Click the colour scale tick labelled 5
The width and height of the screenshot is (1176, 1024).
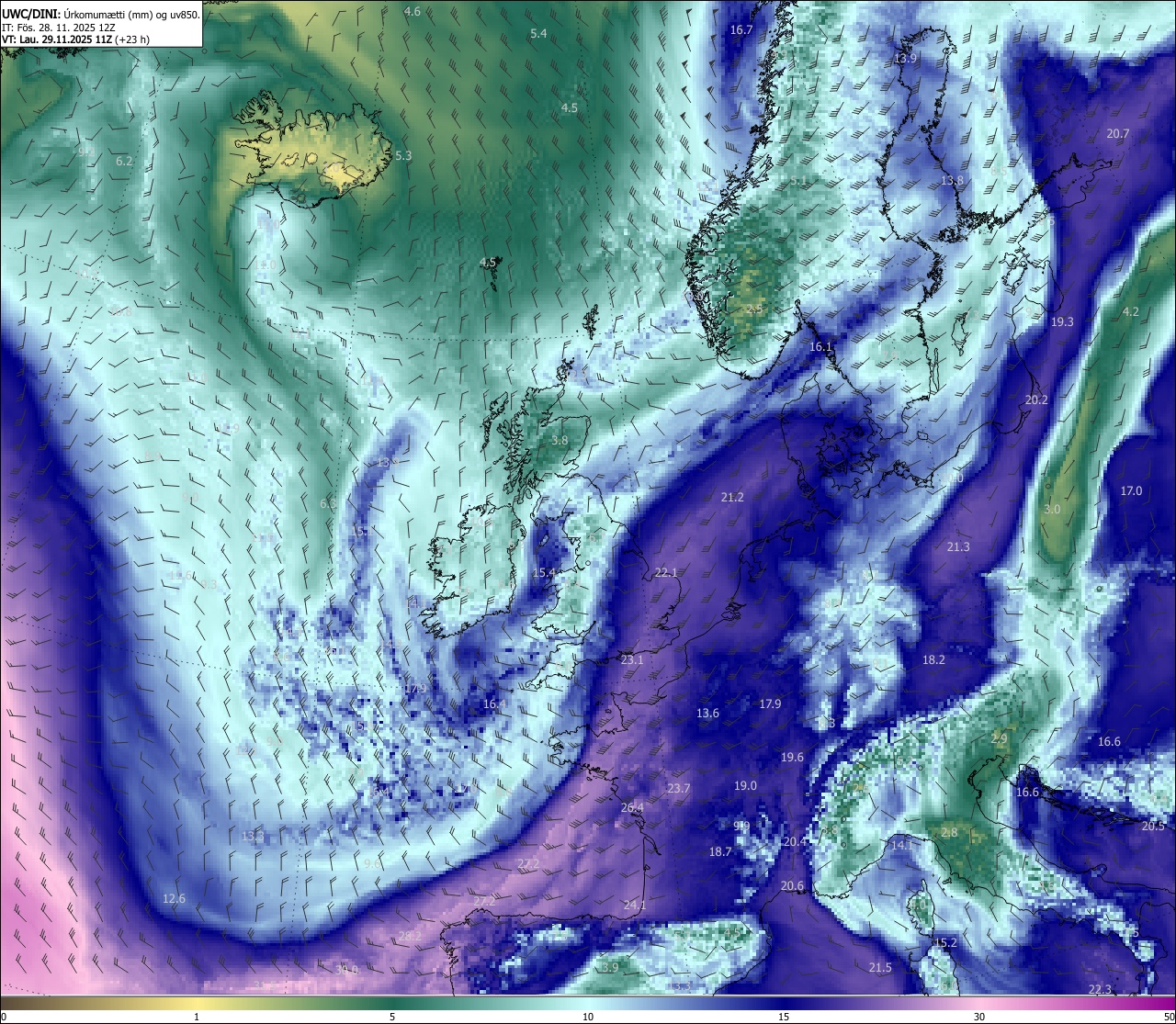tap(392, 1017)
